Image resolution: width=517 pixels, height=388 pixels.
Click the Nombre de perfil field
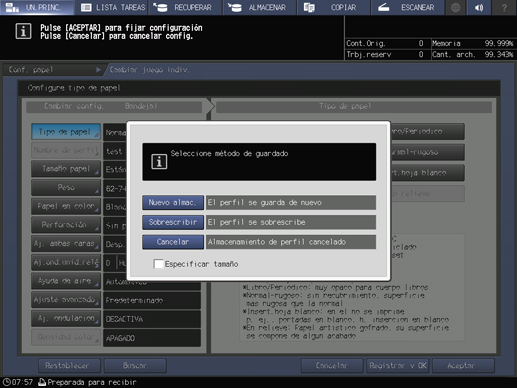click(66, 150)
